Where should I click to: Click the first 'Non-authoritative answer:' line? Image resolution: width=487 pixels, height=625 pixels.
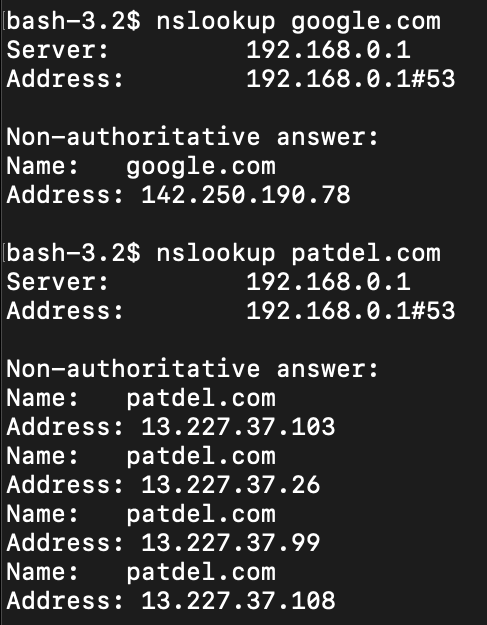pos(192,137)
